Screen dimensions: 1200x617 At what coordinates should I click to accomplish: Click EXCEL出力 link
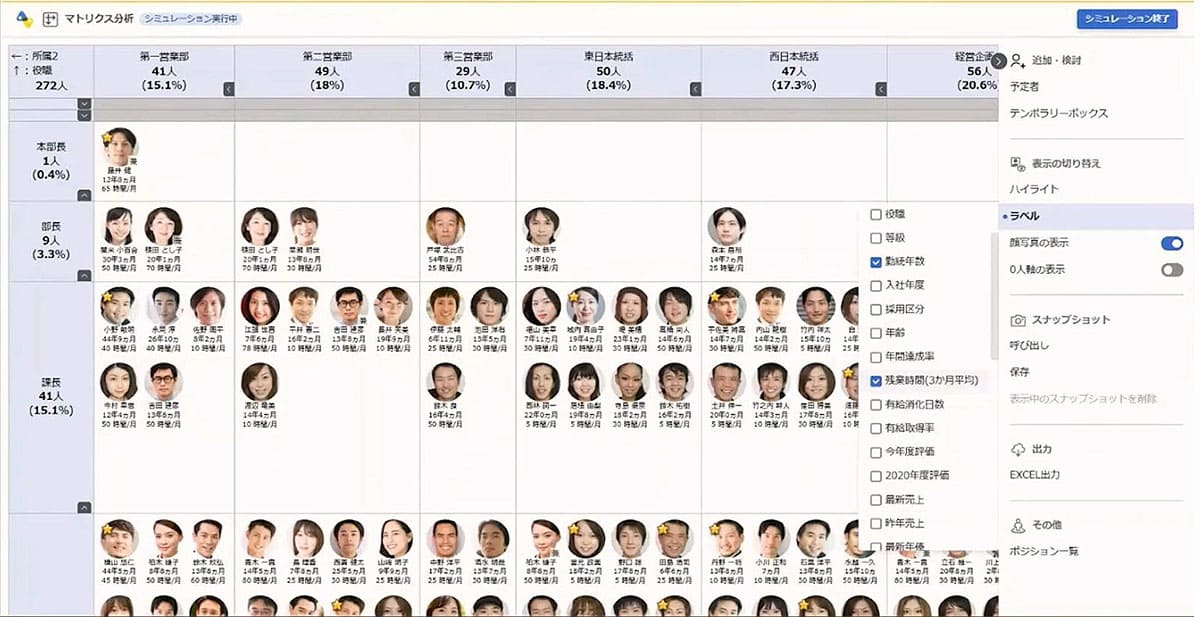pyautogui.click(x=1035, y=475)
